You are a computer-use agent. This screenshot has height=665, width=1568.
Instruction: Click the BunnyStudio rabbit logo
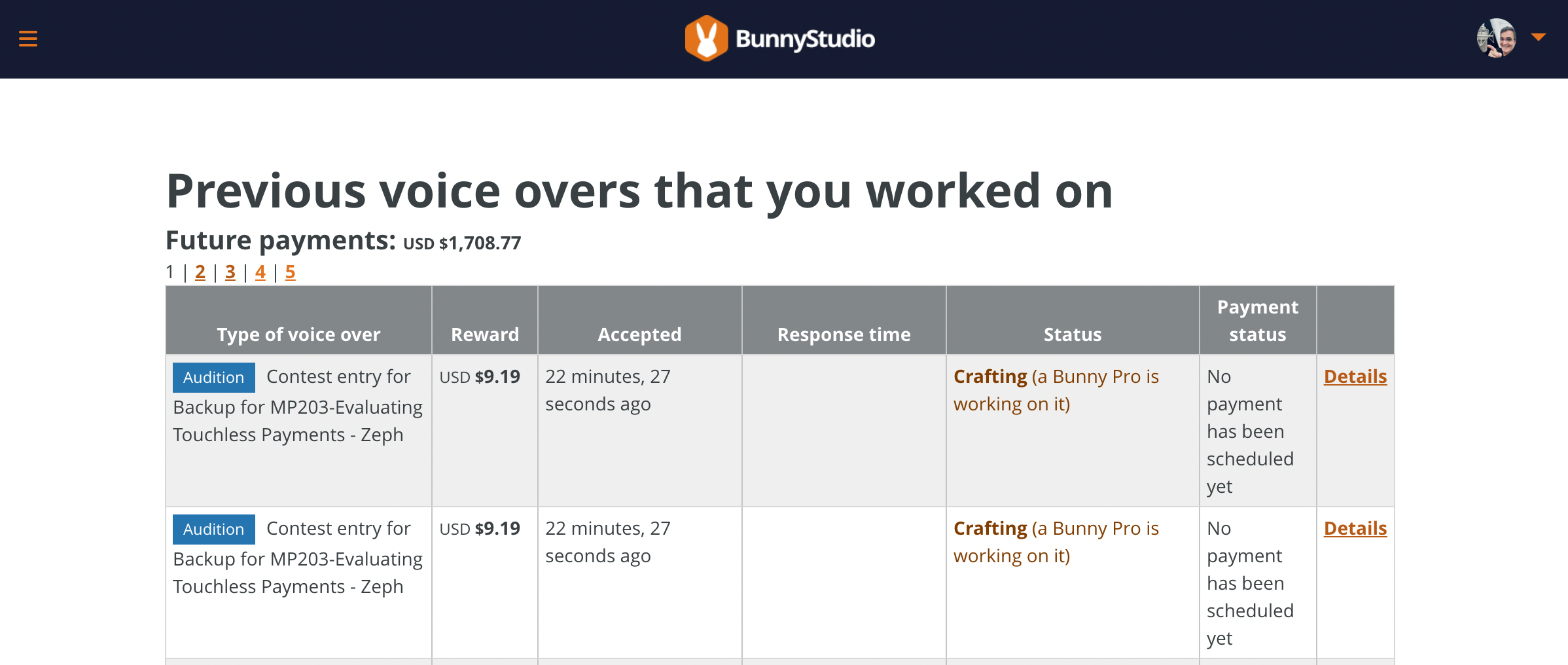point(706,39)
